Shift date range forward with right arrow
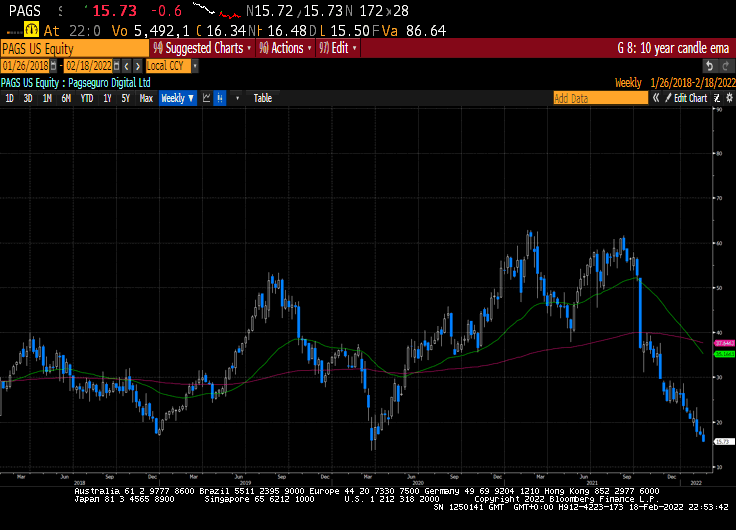Image resolution: width=736 pixels, height=530 pixels. tap(138, 66)
